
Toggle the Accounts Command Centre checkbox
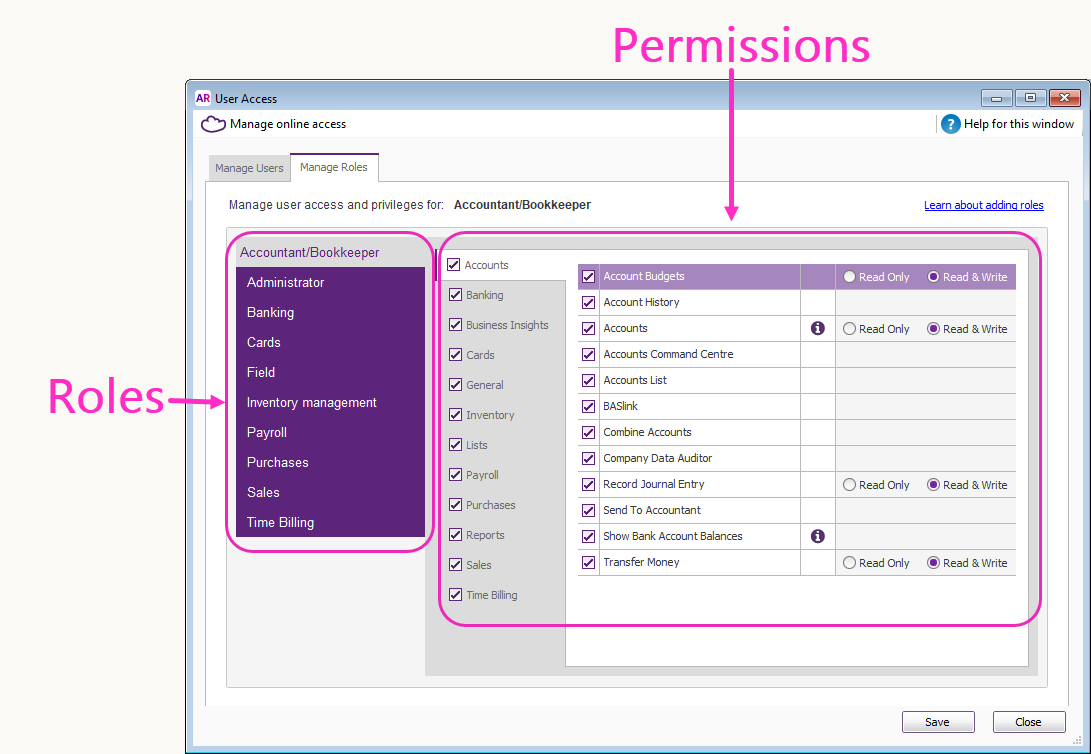589,355
